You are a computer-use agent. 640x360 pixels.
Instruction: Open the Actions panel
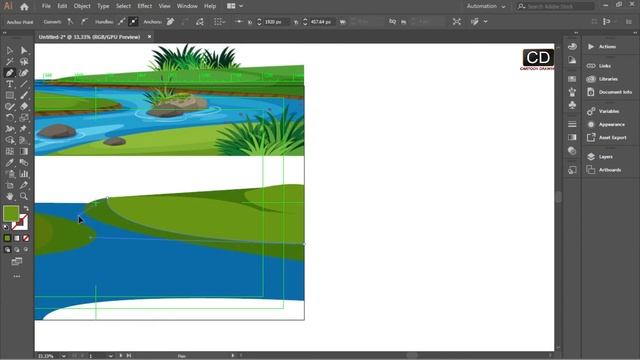609,47
